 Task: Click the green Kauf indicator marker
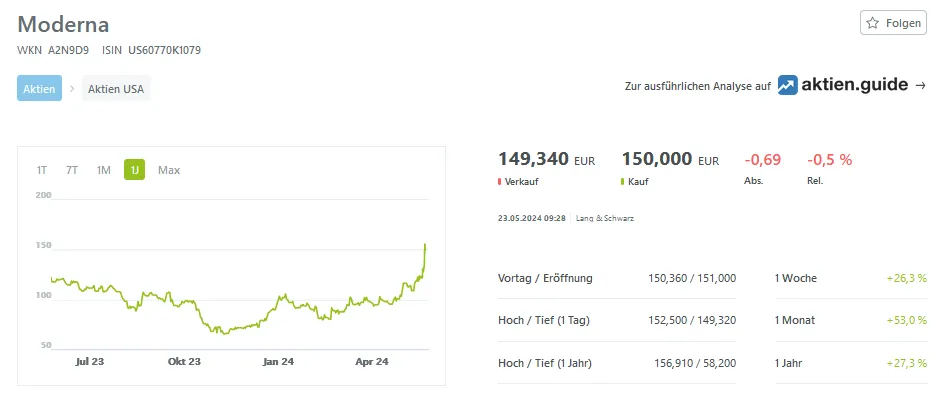[623, 182]
